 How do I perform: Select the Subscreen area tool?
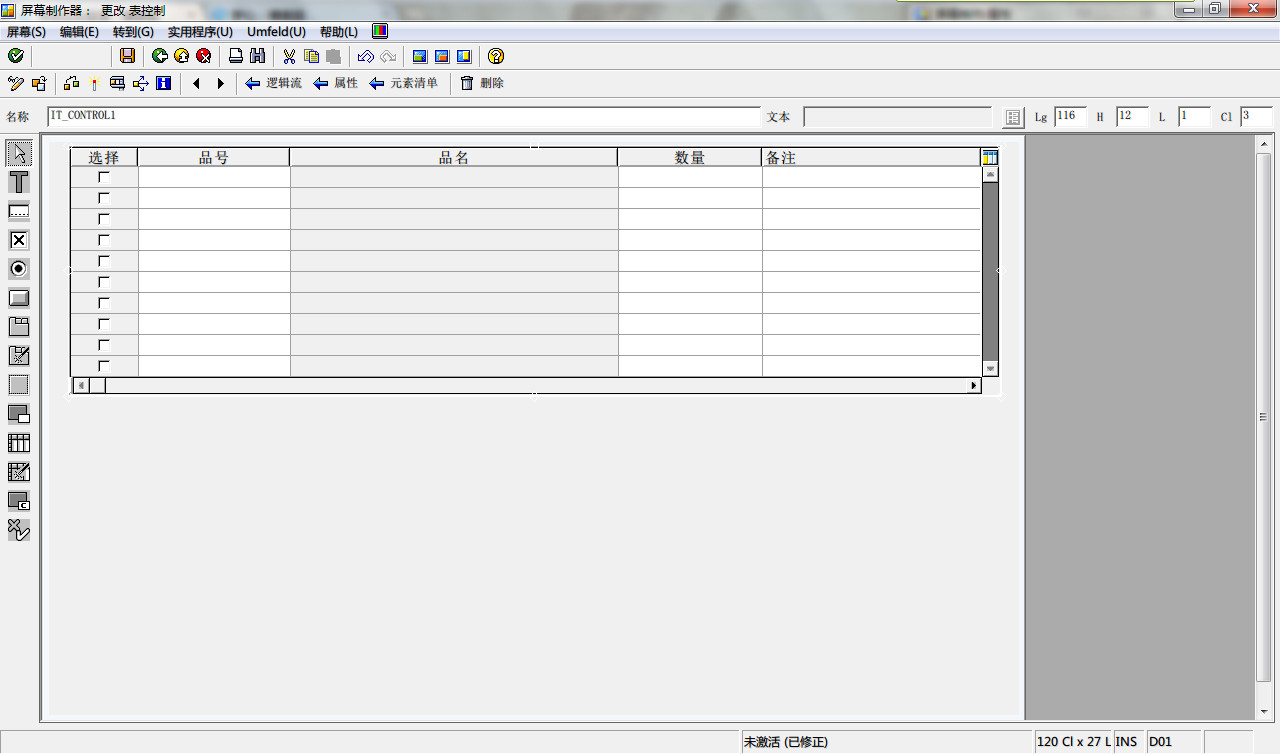(19, 414)
